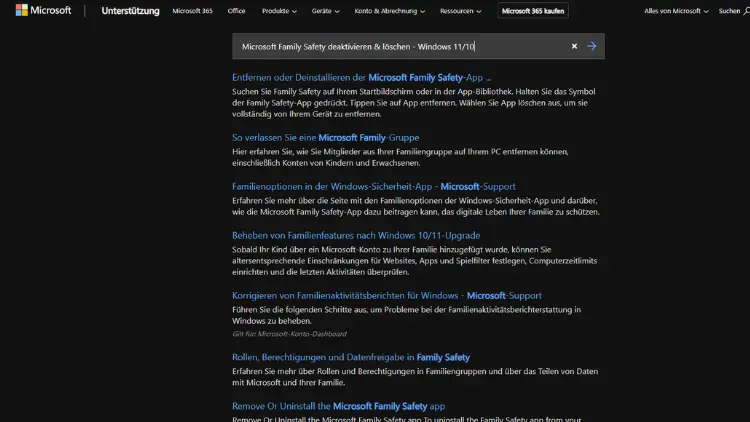Image resolution: width=750 pixels, height=422 pixels.
Task: Click description starting 'Führen Sie die folgenden Schritte aus'
Action: tap(407, 315)
